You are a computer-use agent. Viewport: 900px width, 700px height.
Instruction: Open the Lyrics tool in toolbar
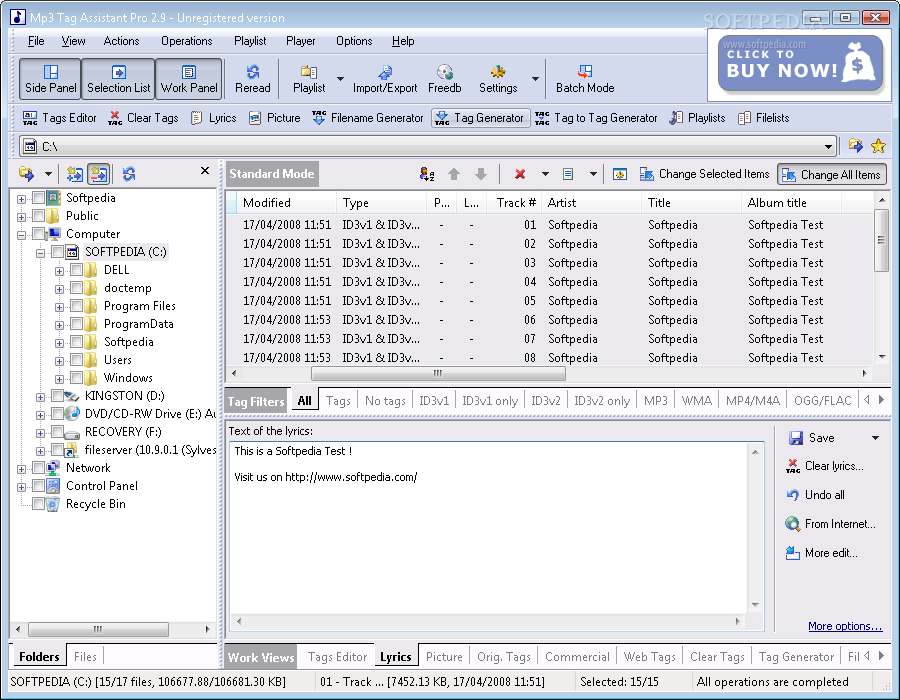[214, 118]
